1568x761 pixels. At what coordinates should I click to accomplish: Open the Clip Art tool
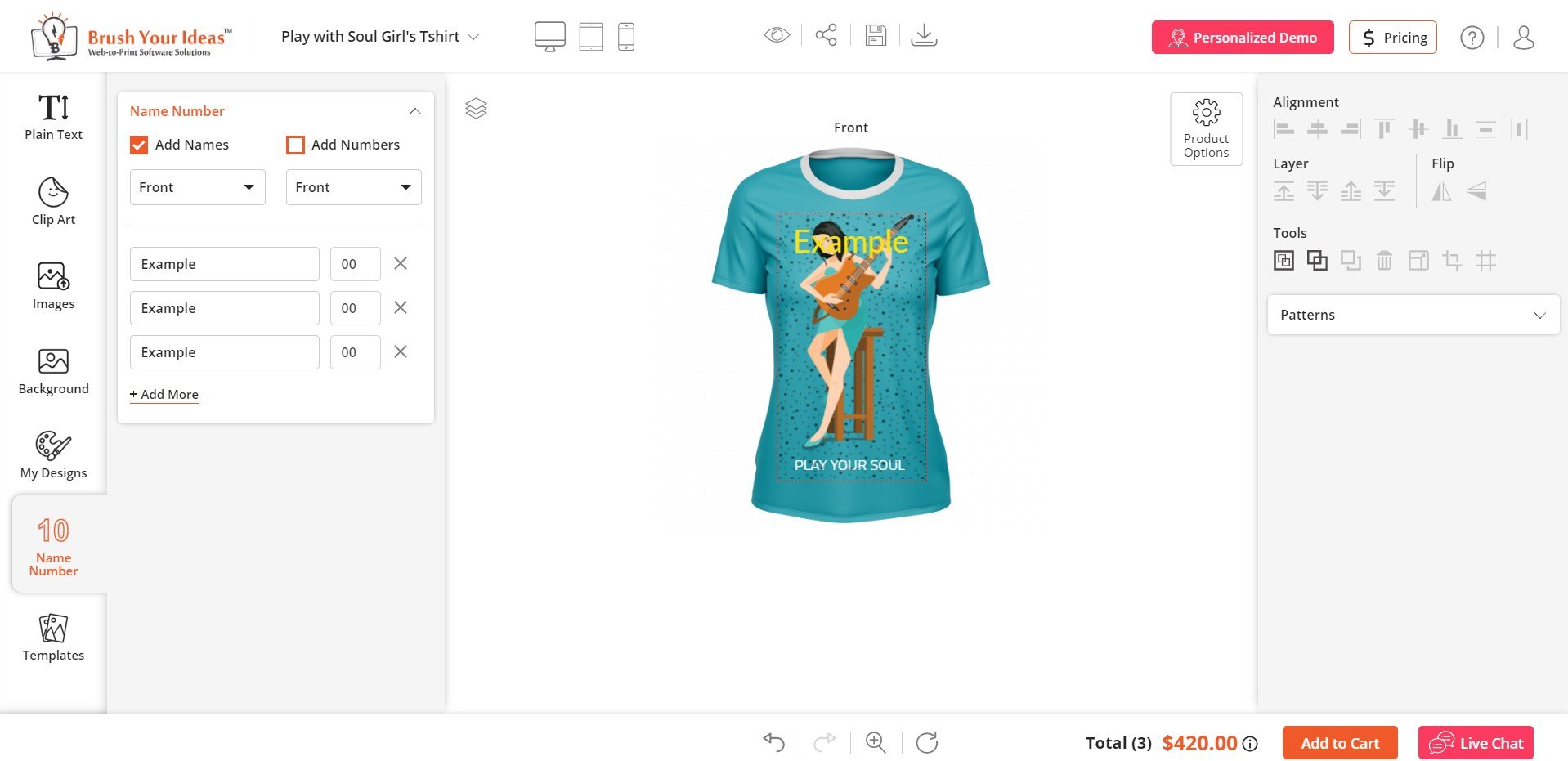click(x=53, y=201)
